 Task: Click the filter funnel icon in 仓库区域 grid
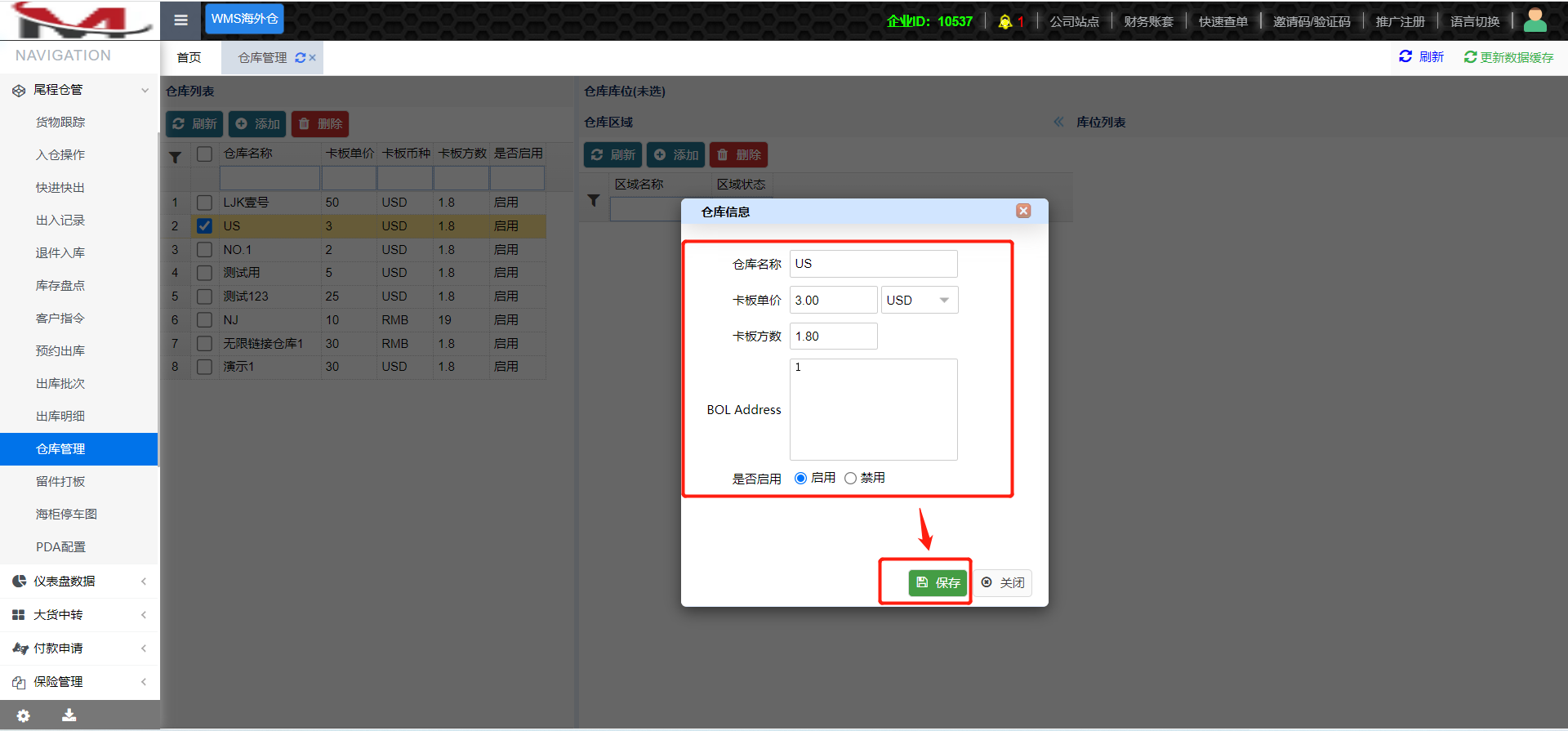pyautogui.click(x=594, y=200)
